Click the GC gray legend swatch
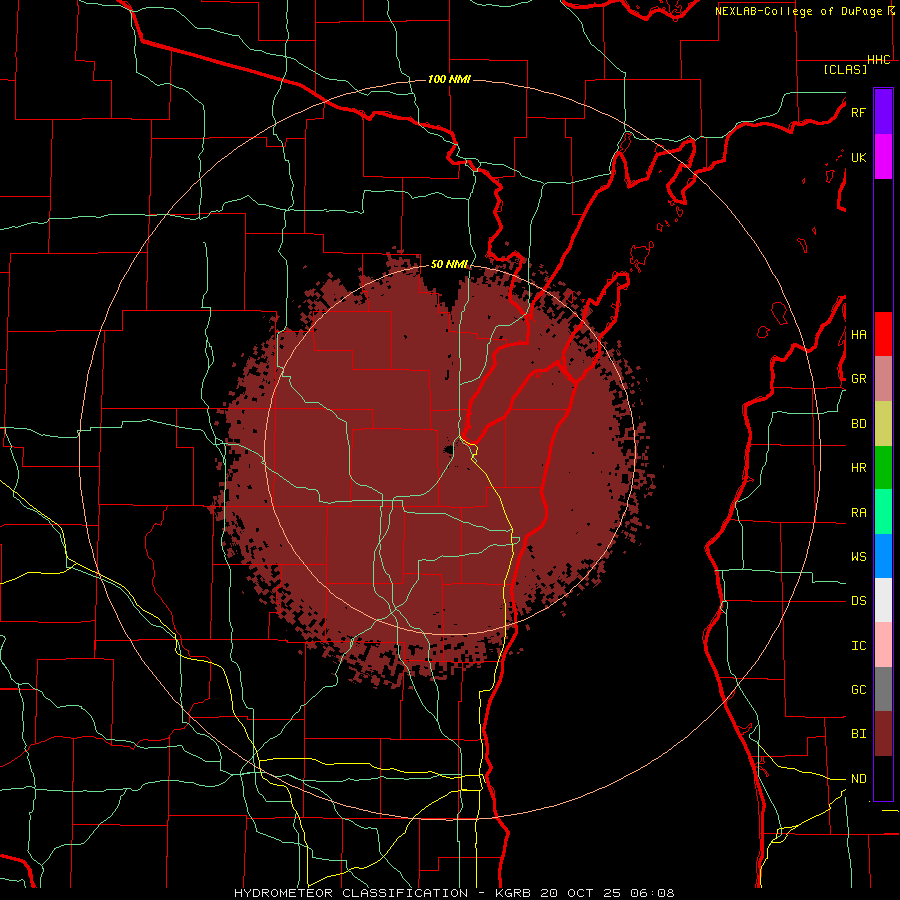This screenshot has height=900, width=900. [x=883, y=689]
